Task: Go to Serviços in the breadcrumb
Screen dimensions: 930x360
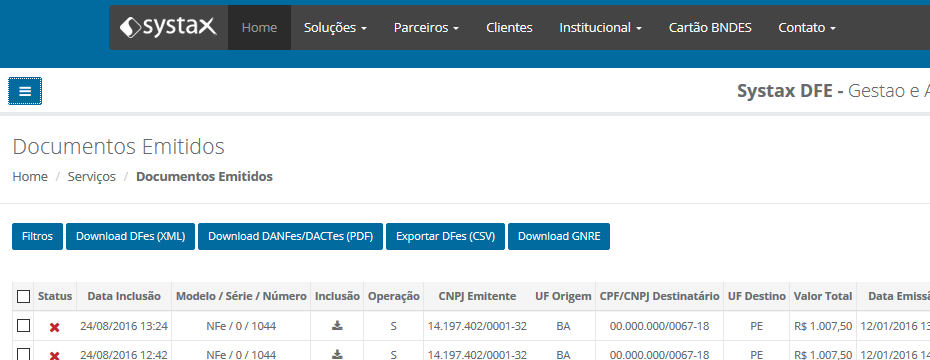Action: coord(92,177)
